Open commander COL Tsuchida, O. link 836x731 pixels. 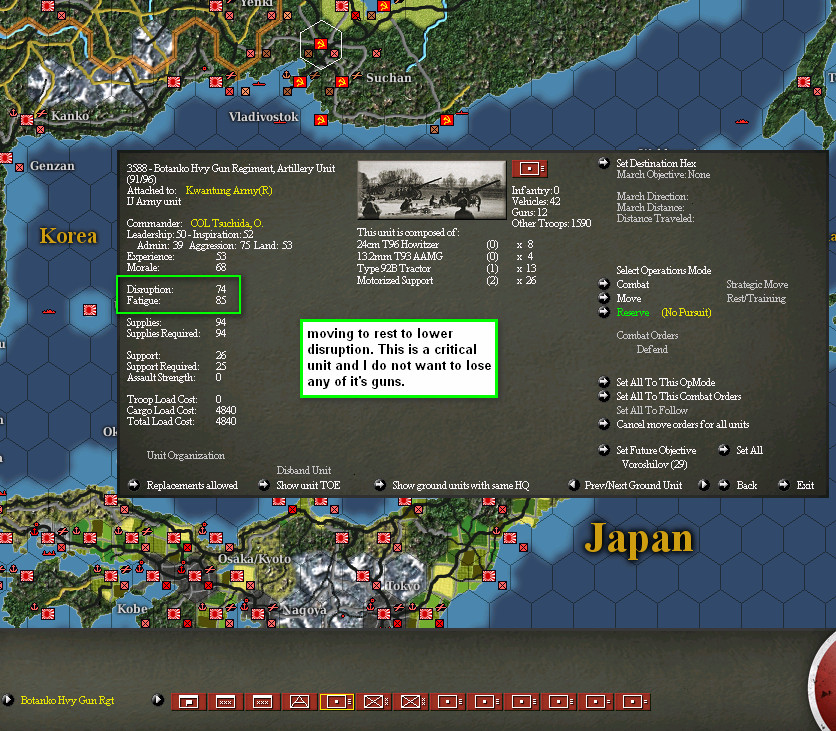[227, 223]
